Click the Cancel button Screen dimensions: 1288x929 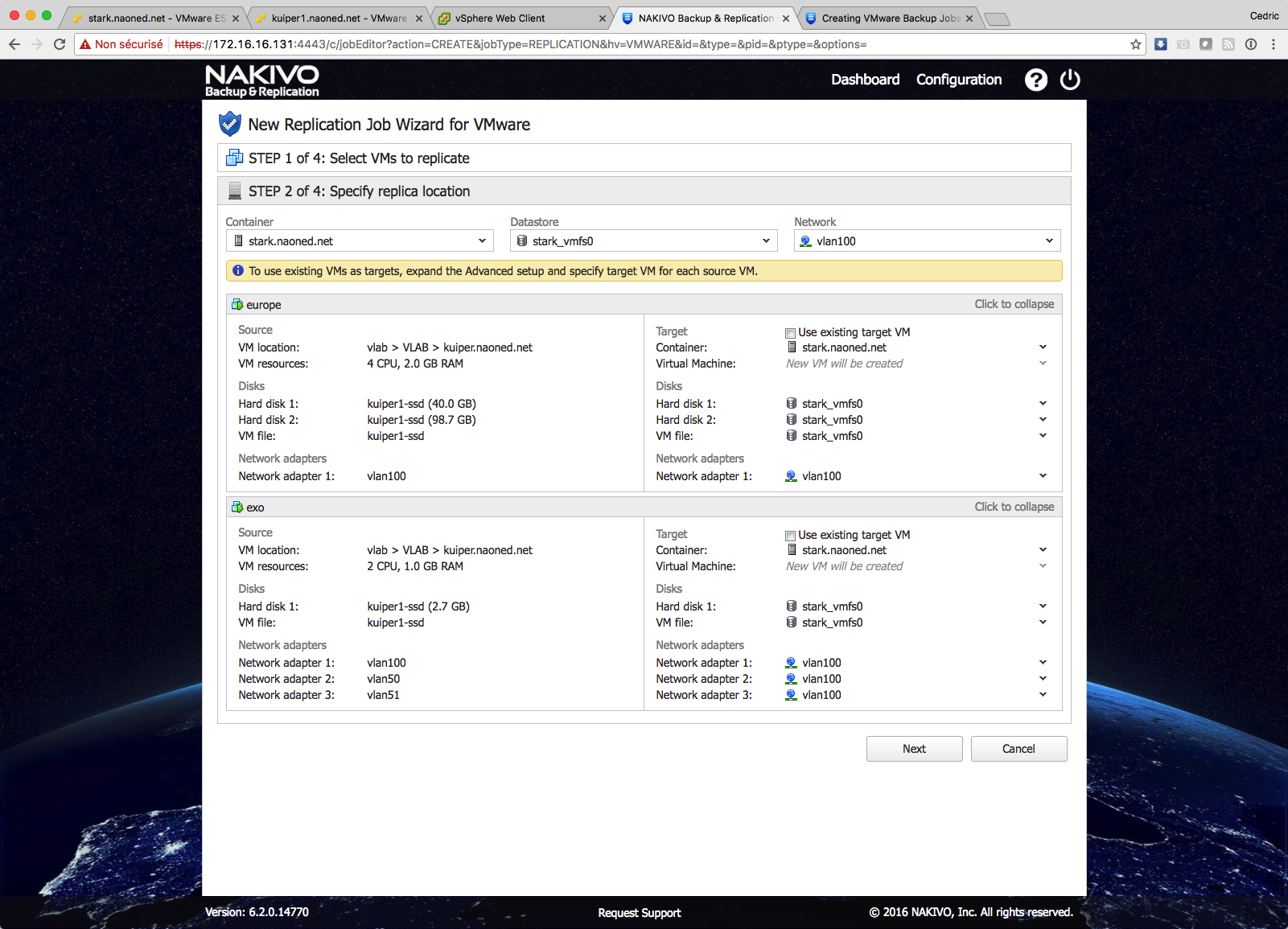point(1018,749)
